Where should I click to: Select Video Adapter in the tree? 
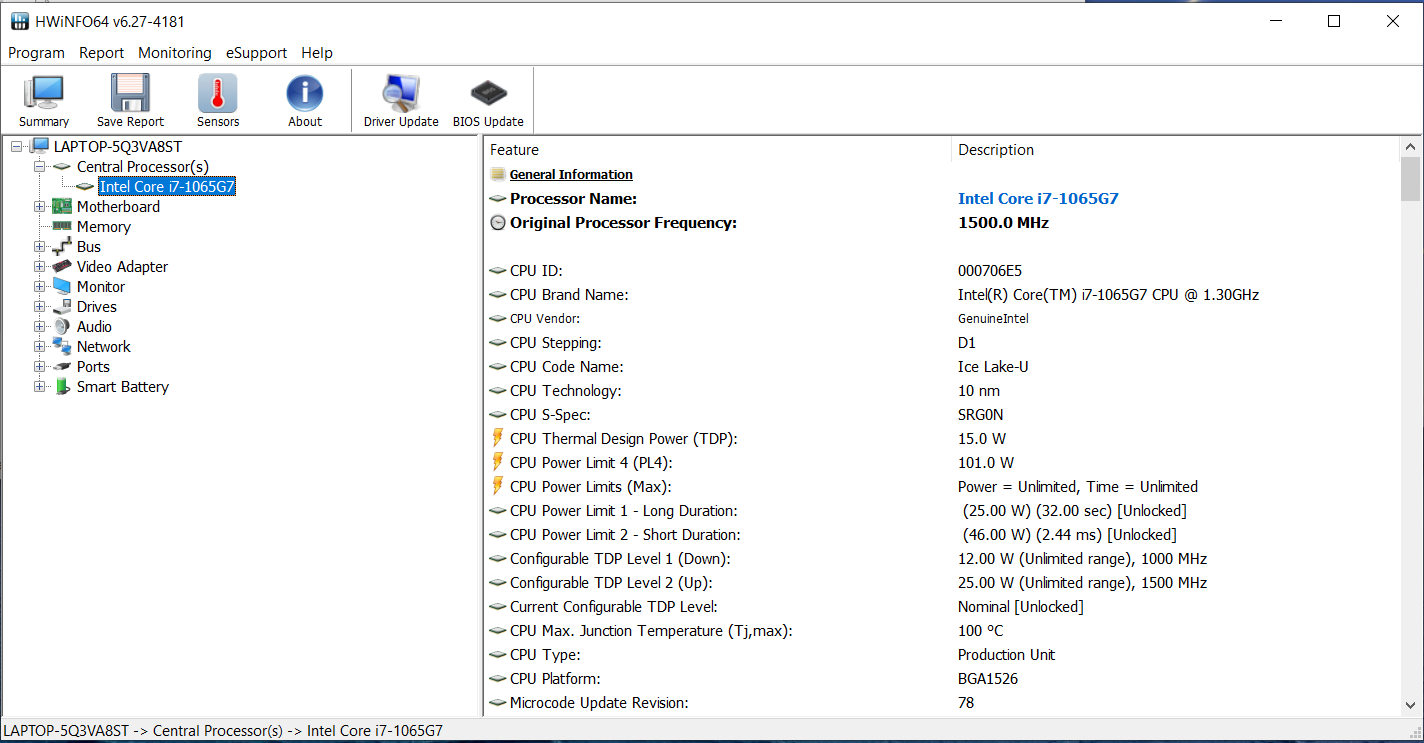point(122,267)
